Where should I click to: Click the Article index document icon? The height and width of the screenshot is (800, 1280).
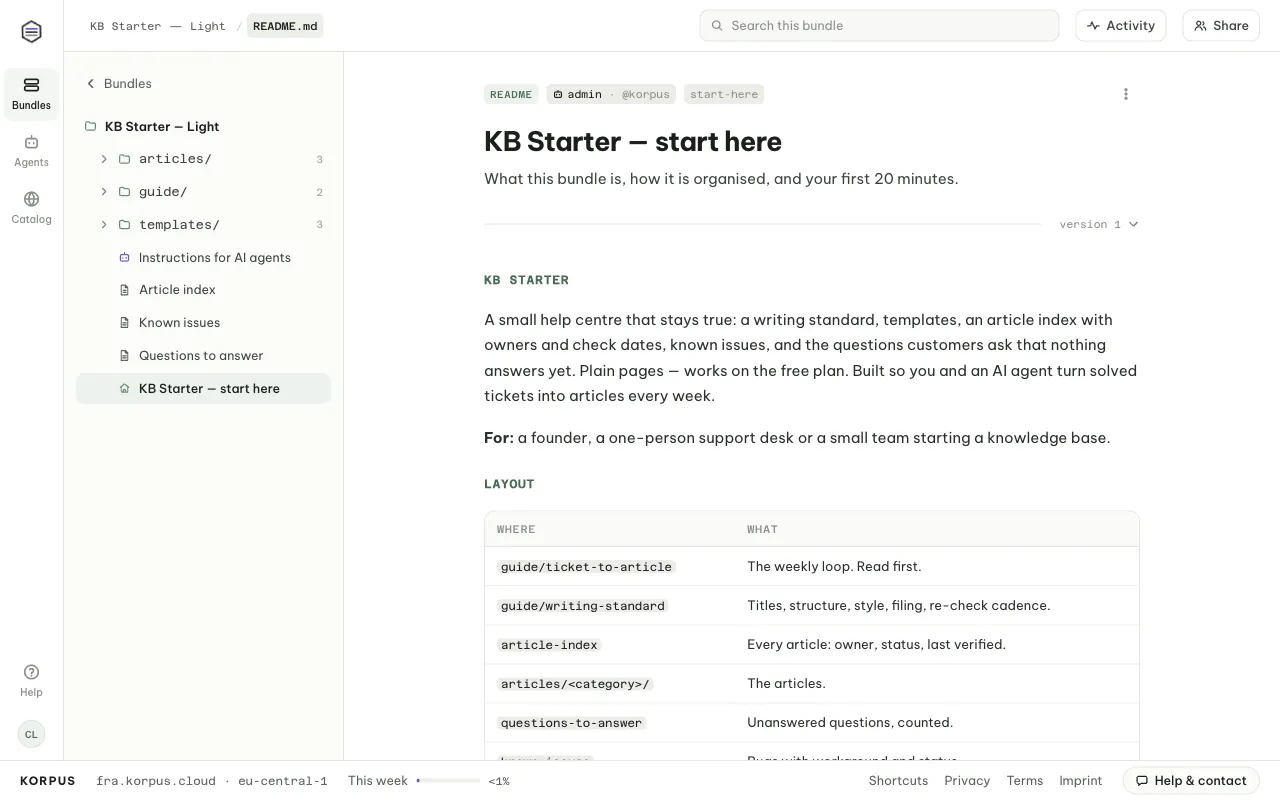coord(125,290)
